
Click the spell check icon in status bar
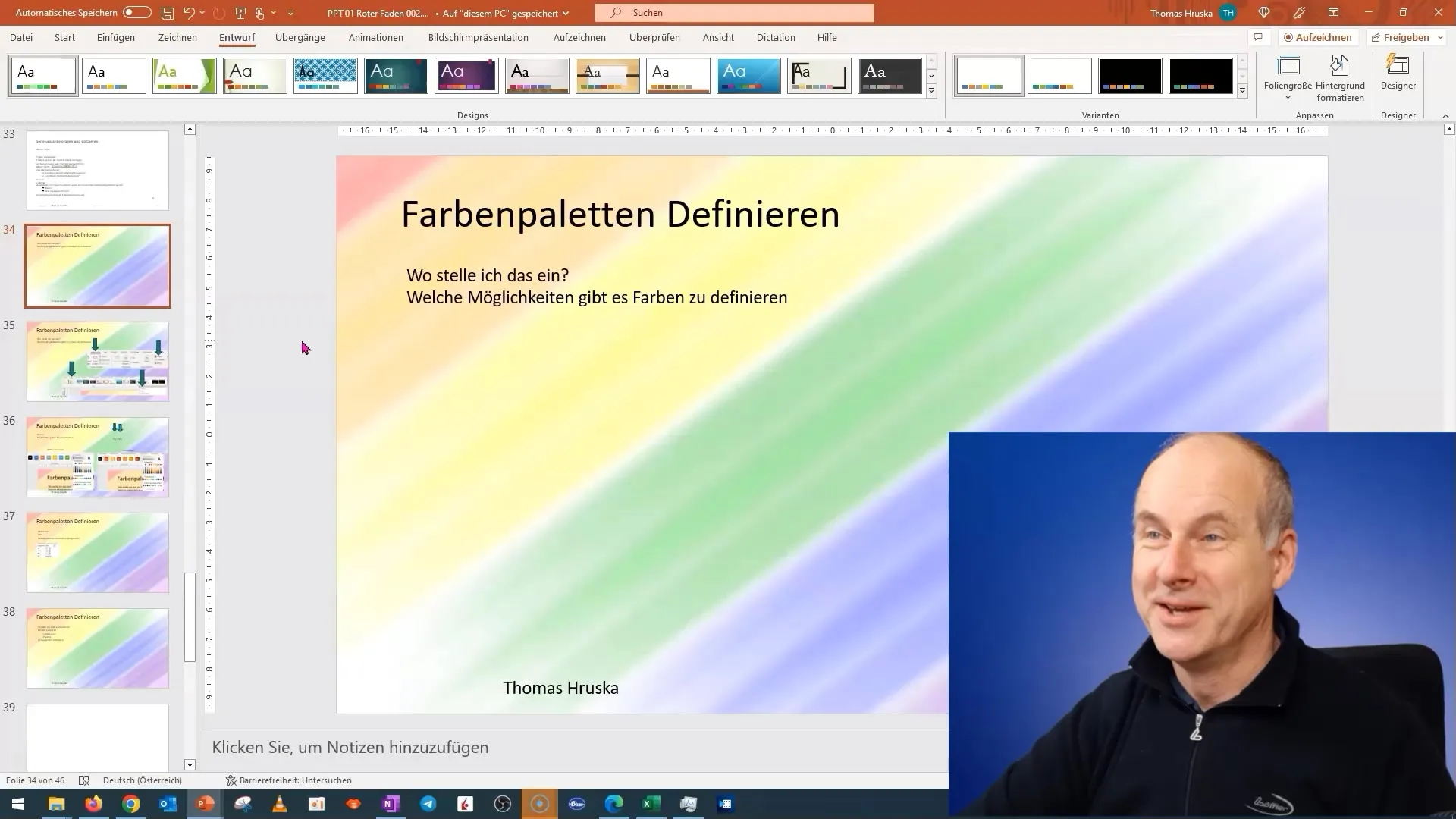pyautogui.click(x=84, y=780)
